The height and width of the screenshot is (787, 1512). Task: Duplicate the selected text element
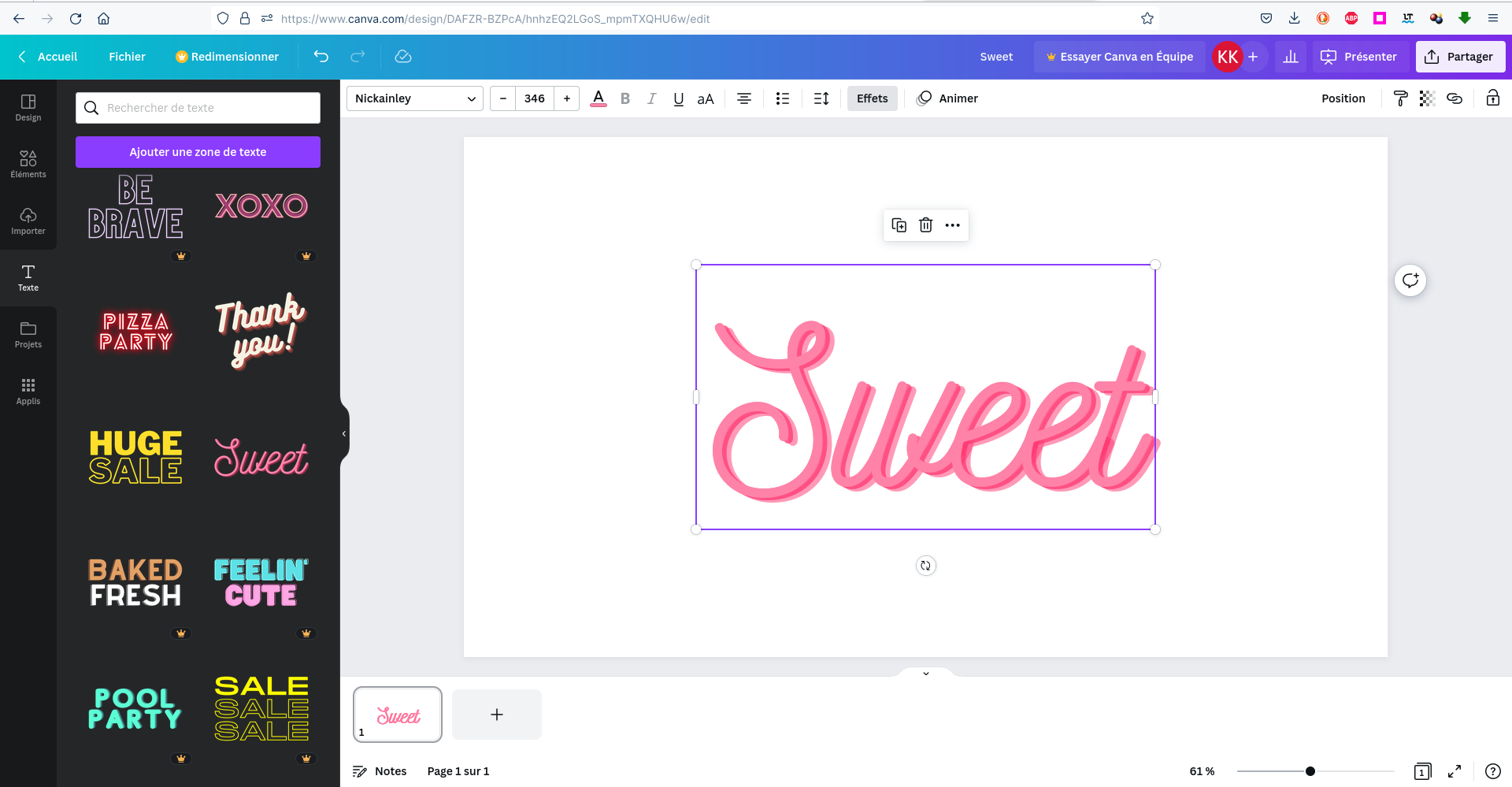pos(899,225)
